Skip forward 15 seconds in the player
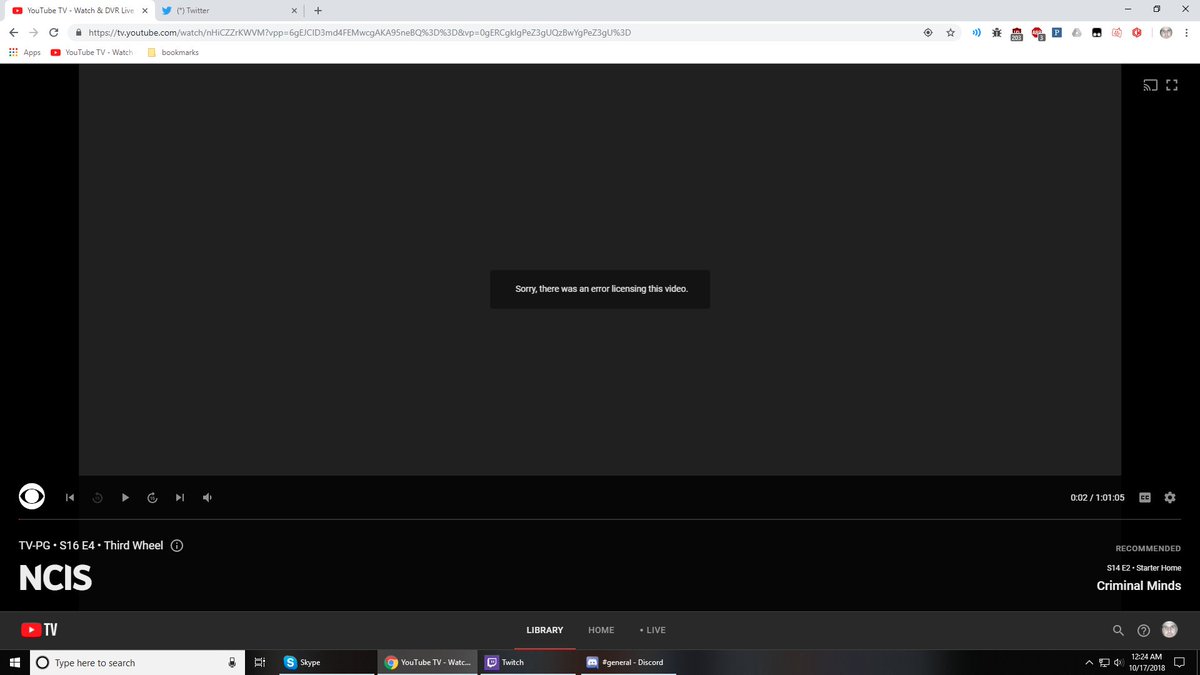The width and height of the screenshot is (1200, 675). [152, 497]
